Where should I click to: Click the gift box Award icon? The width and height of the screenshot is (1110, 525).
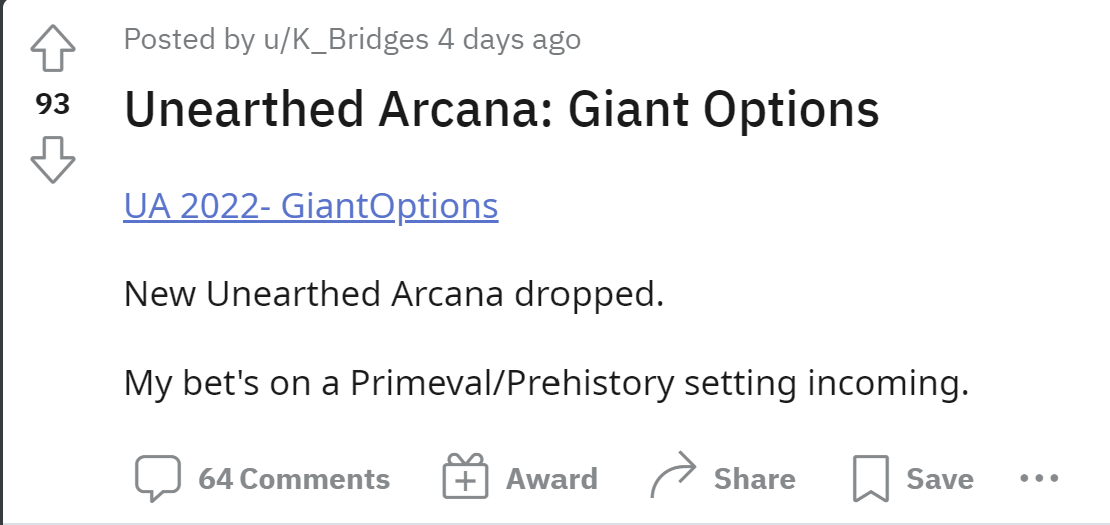click(465, 478)
